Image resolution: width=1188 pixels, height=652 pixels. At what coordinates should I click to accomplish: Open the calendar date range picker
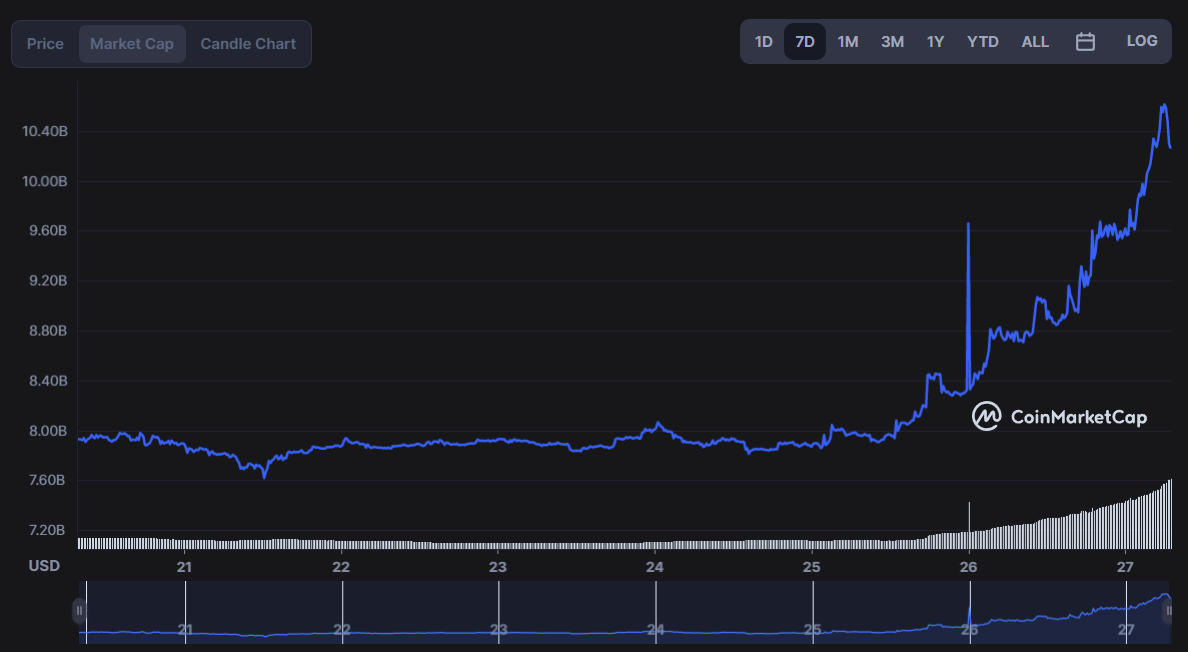[1085, 42]
